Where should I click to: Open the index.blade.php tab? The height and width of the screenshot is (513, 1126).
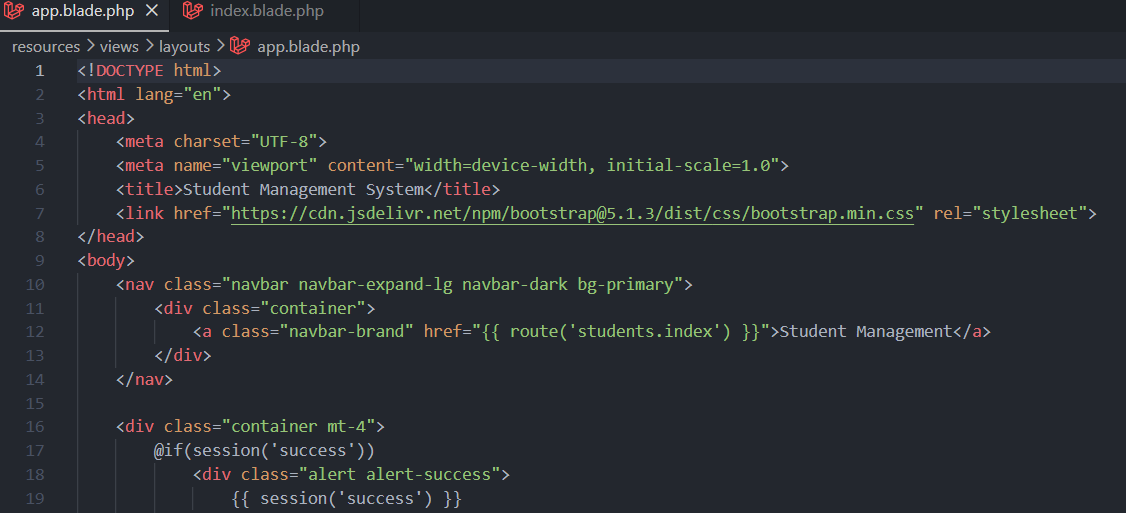click(266, 11)
